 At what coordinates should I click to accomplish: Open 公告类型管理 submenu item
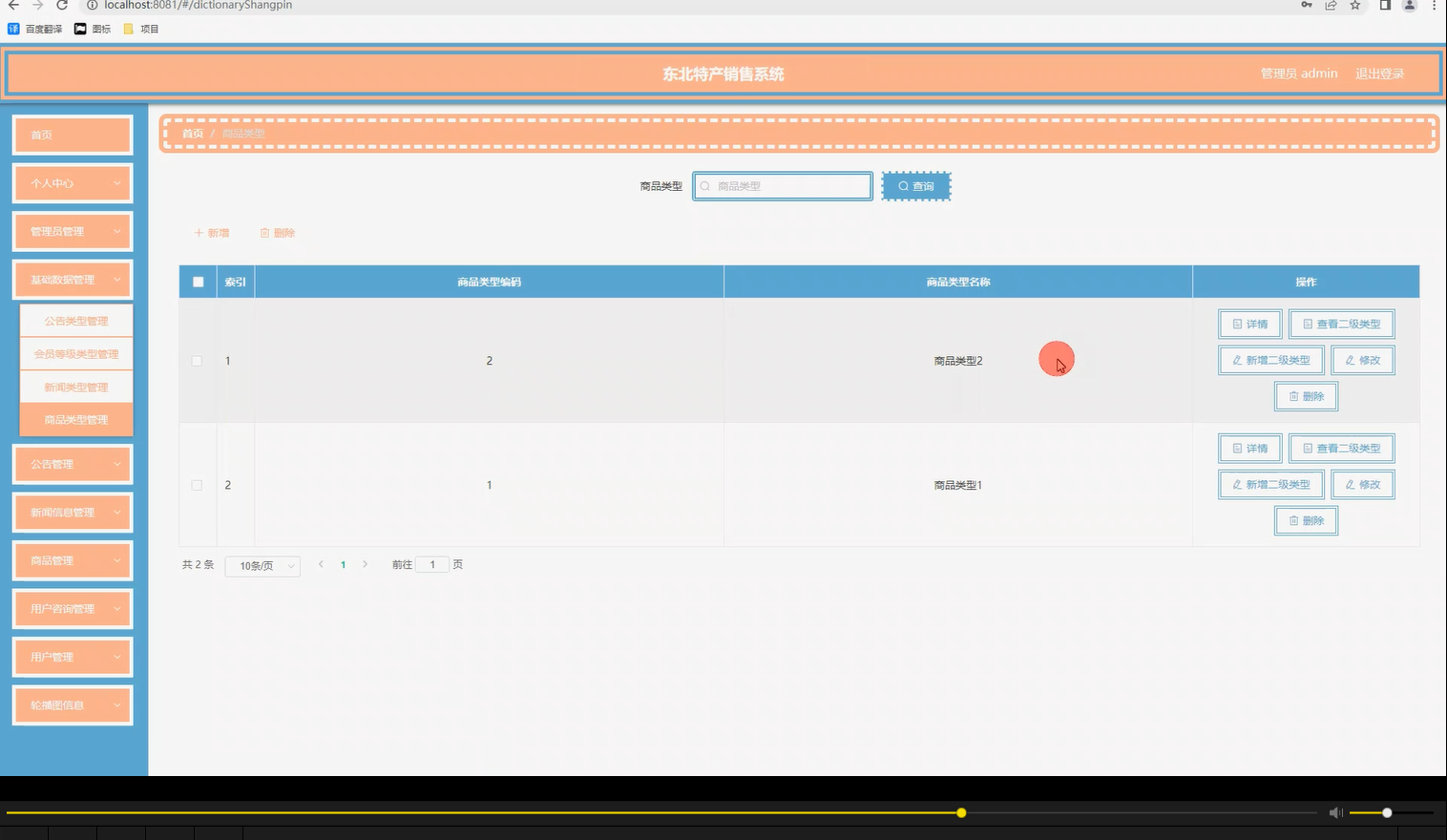pos(76,321)
